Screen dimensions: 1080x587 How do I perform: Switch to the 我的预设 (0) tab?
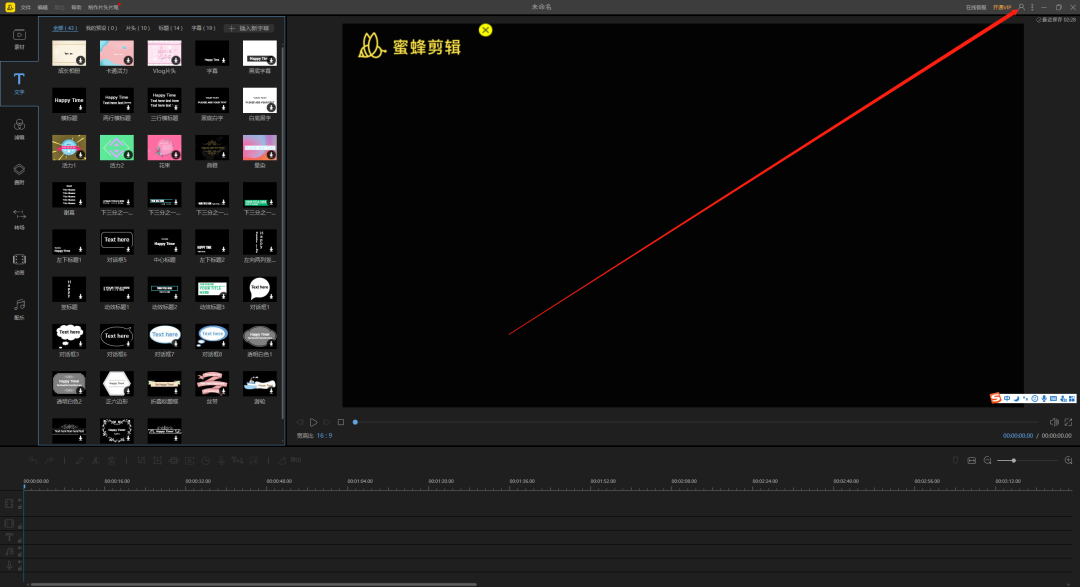(x=101, y=28)
